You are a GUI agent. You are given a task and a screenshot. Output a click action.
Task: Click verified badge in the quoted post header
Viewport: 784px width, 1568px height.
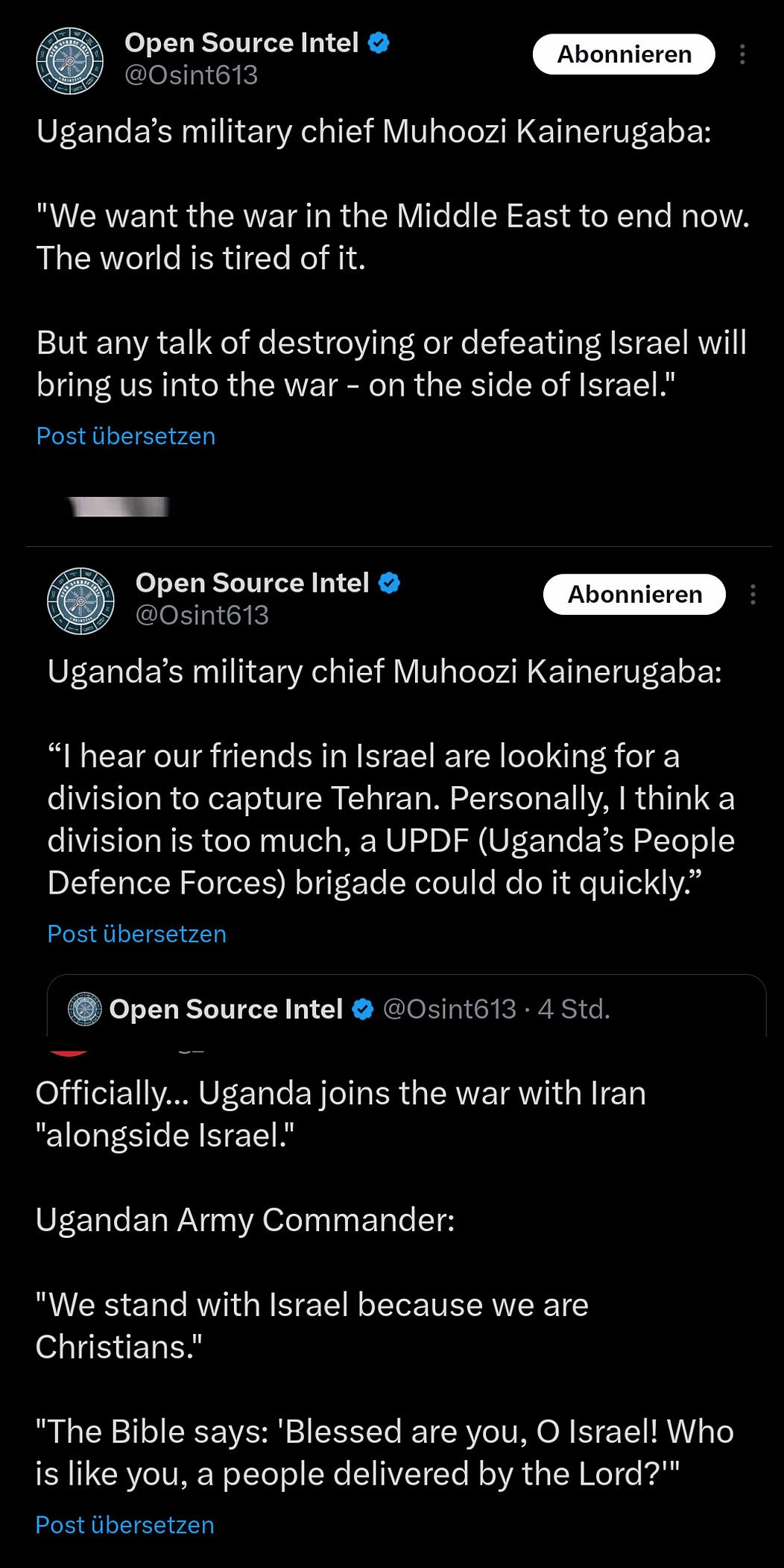[363, 1009]
